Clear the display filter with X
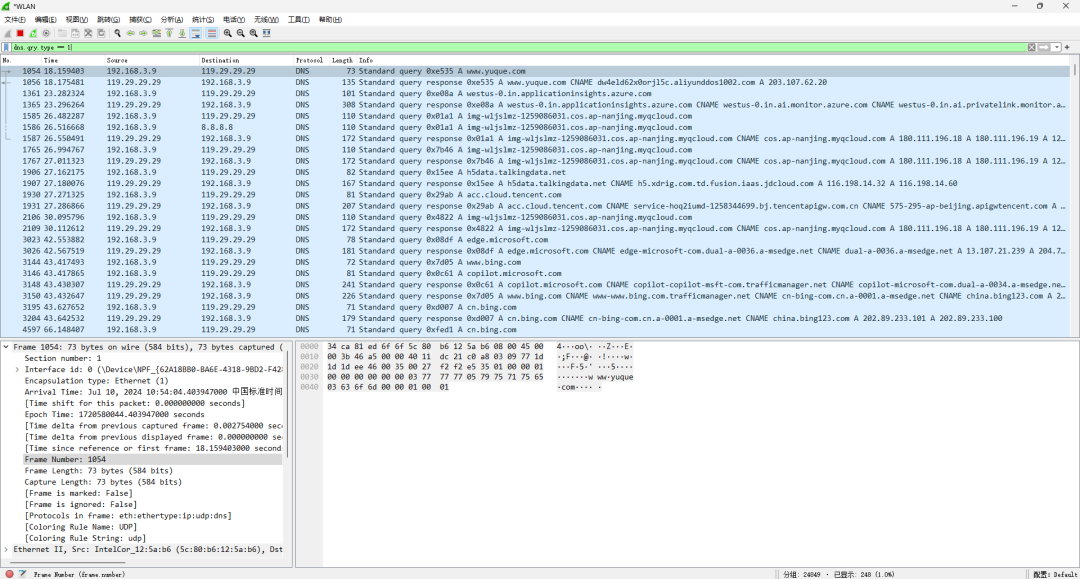The width and height of the screenshot is (1080, 579). (1031, 48)
